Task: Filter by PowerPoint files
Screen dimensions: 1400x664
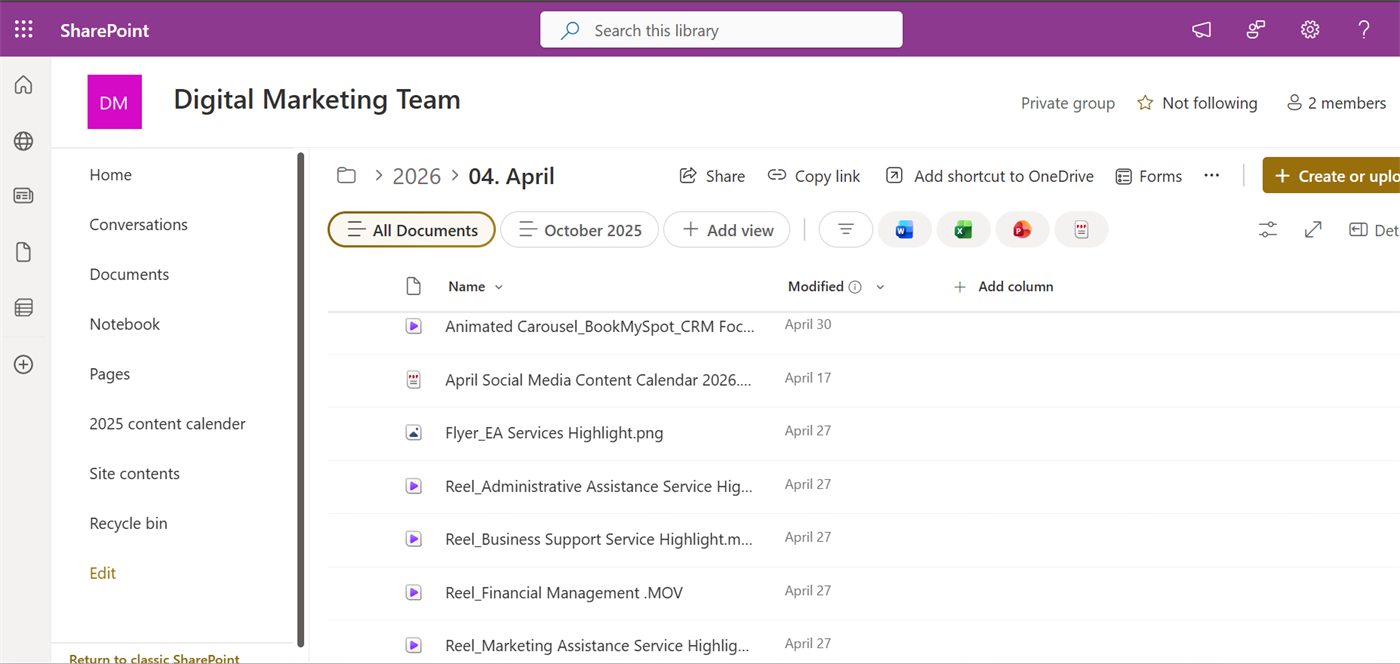Action: pyautogui.click(x=1022, y=230)
